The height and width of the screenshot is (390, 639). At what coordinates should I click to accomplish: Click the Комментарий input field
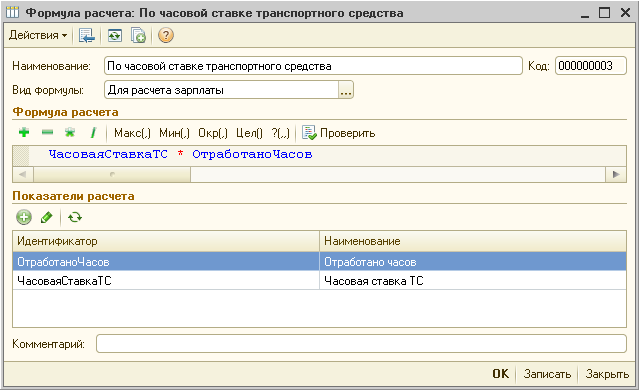[361, 344]
